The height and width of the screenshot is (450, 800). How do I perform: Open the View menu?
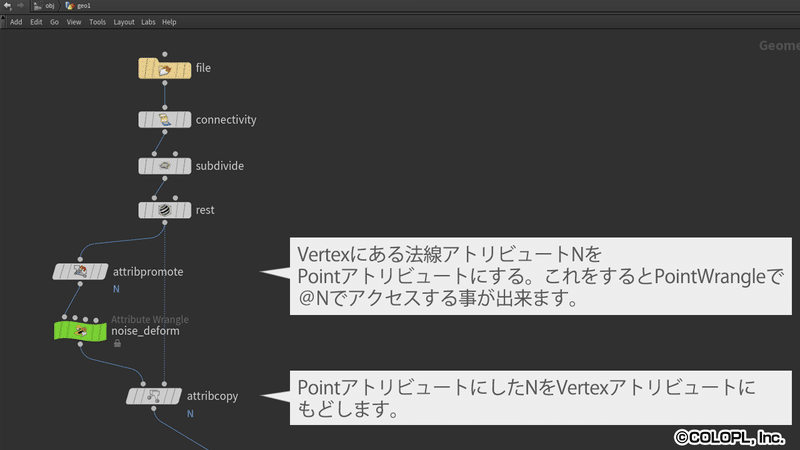coord(74,22)
